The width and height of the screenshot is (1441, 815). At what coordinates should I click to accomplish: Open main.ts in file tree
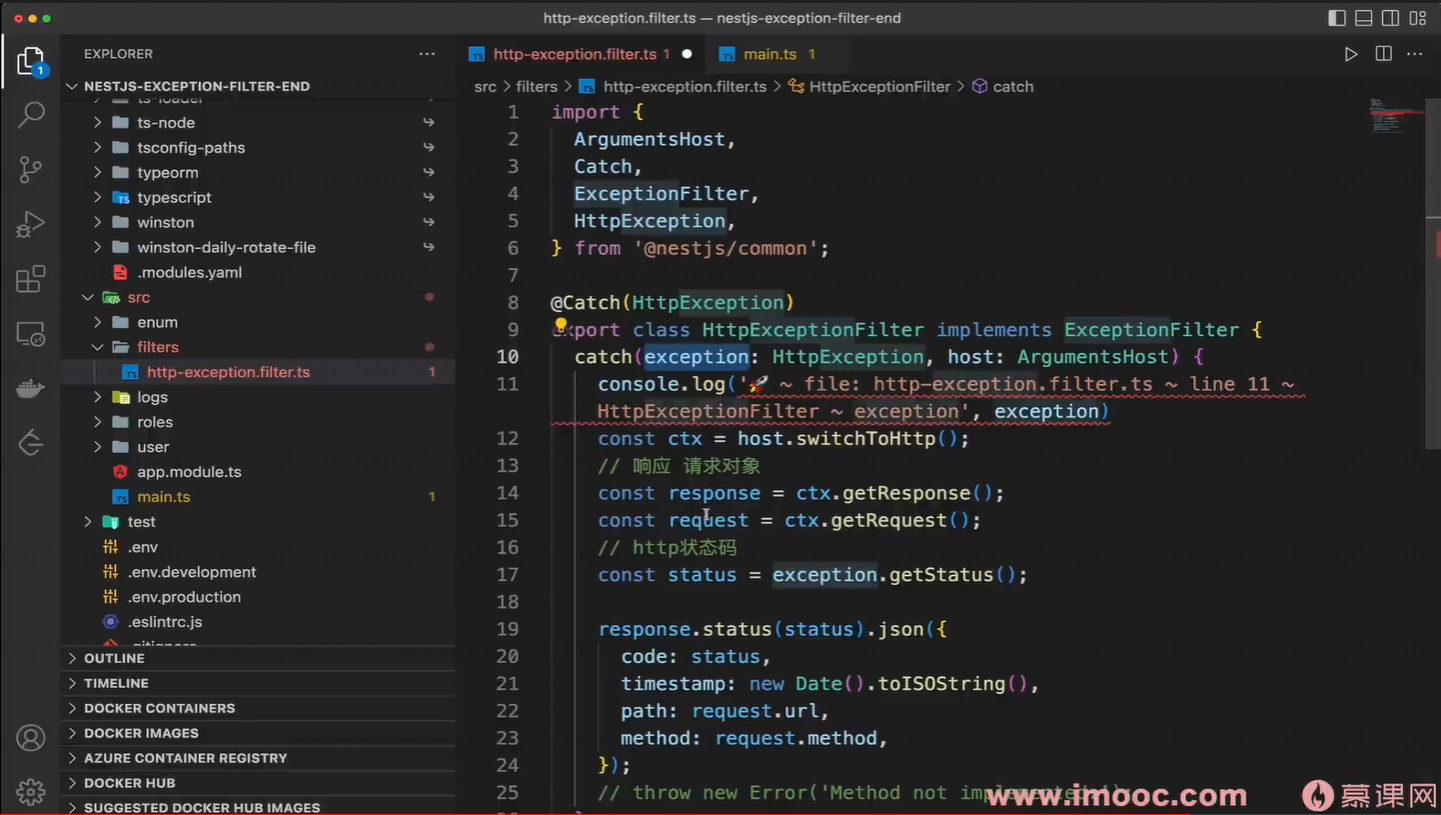[x=257, y=497]
